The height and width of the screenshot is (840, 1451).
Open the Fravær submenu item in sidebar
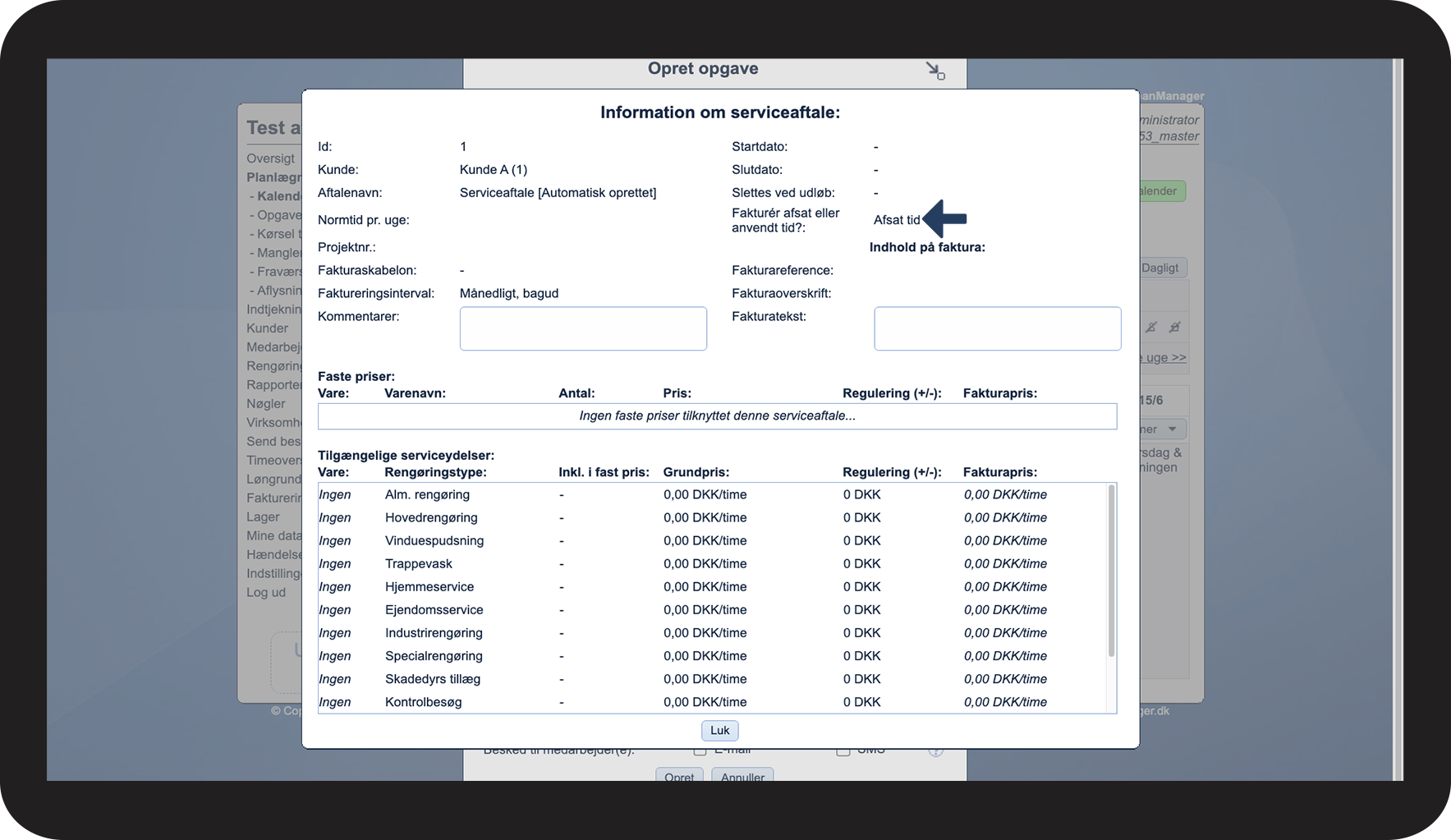pyautogui.click(x=276, y=272)
